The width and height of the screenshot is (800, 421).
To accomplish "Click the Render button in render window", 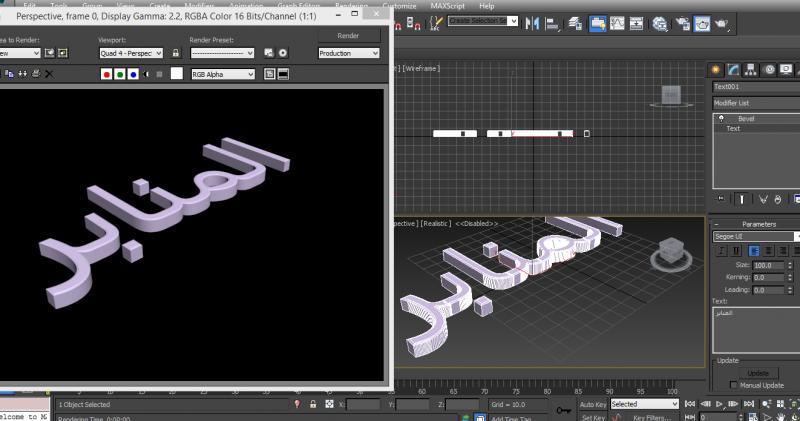I will (x=348, y=36).
